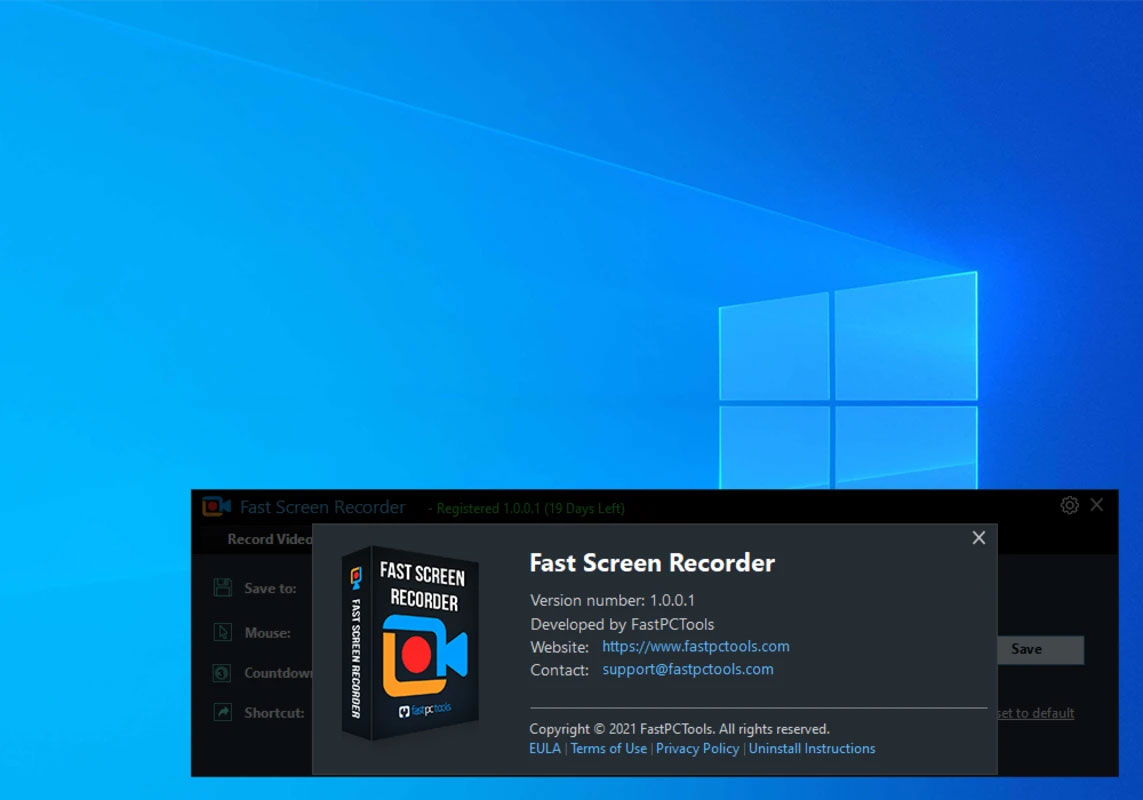Close the Fast Screen Recorder main window
Viewport: 1143px width, 800px height.
pyautogui.click(x=1096, y=505)
